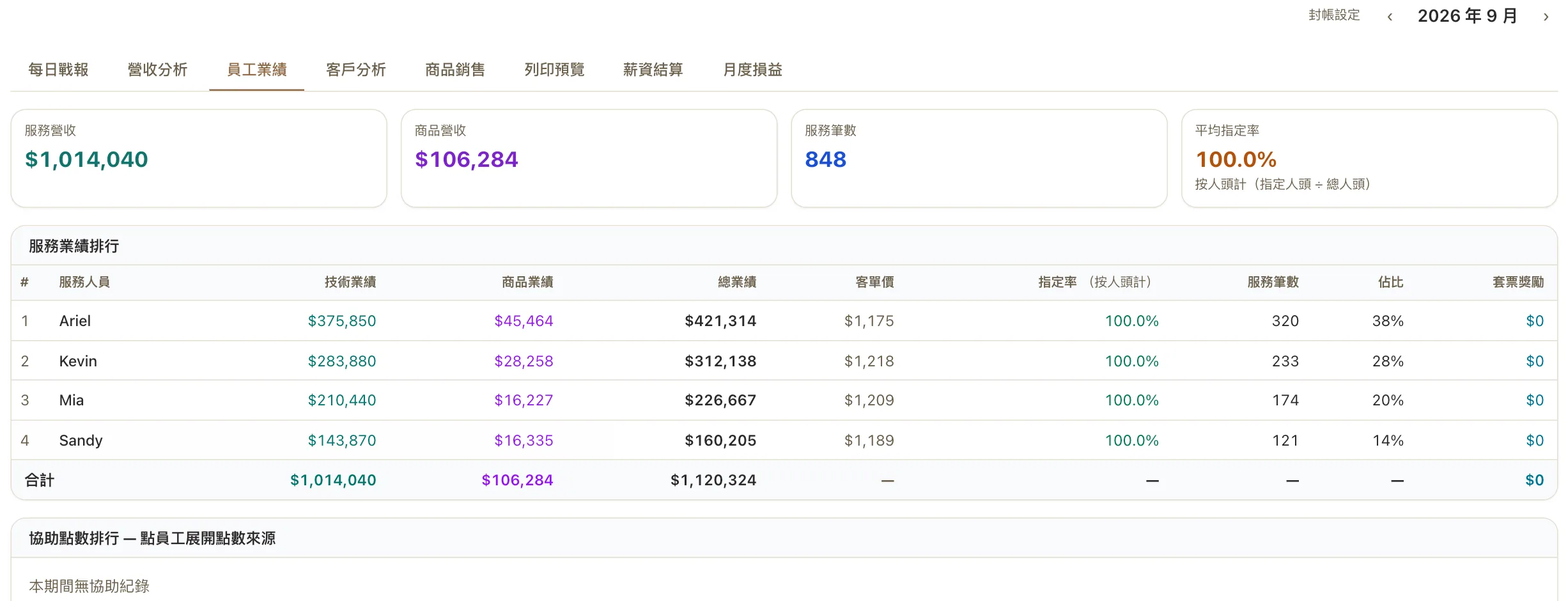
Task: Click 指定率 (按人頭計) column header
Action: click(1098, 282)
